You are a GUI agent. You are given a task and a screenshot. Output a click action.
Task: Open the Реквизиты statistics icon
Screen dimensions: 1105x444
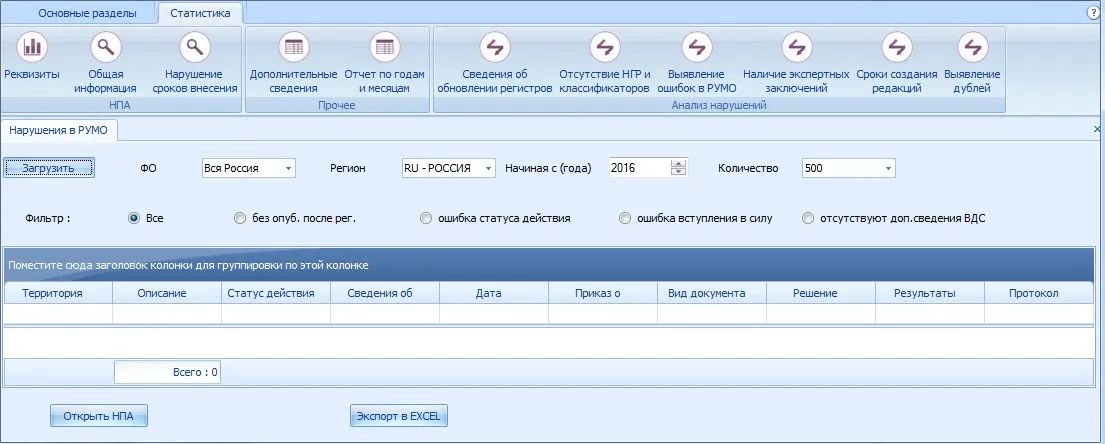coord(32,48)
